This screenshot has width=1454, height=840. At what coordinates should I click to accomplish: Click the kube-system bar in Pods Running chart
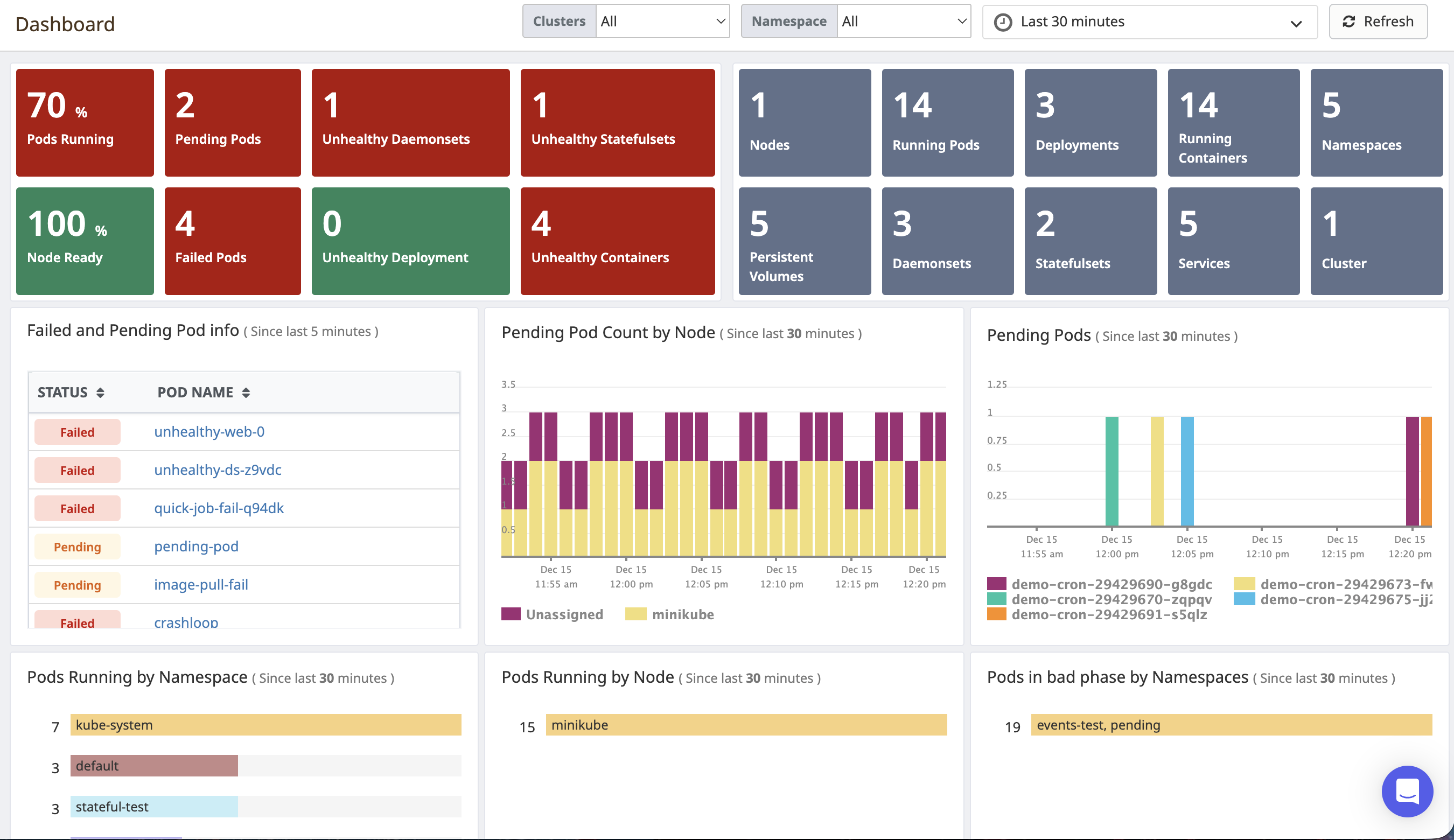265,725
